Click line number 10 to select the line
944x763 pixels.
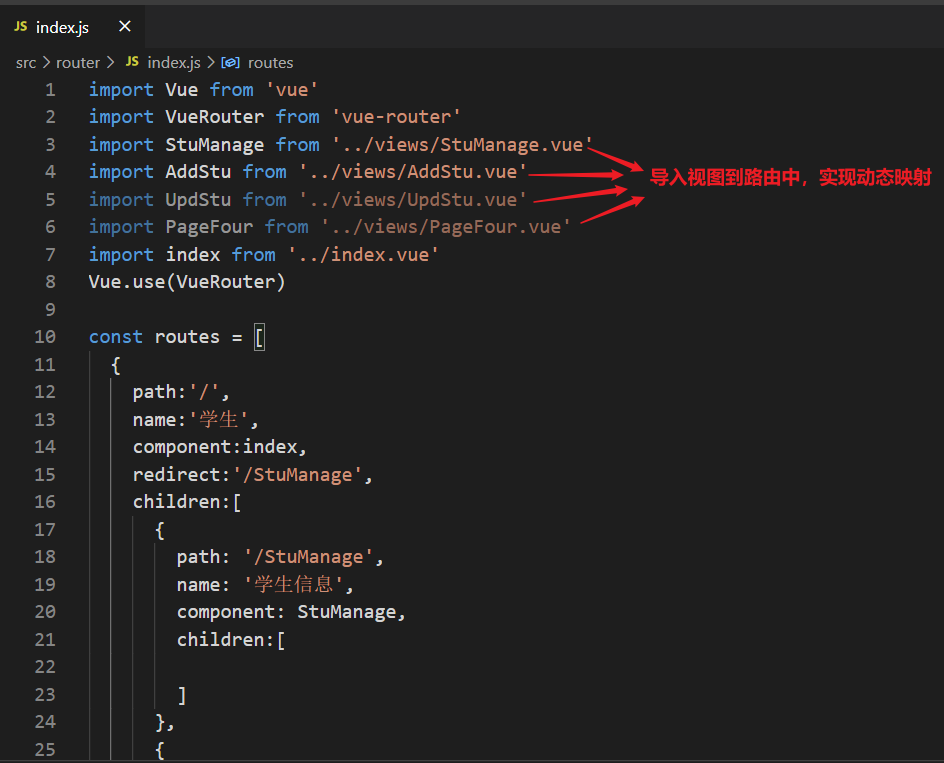click(45, 336)
